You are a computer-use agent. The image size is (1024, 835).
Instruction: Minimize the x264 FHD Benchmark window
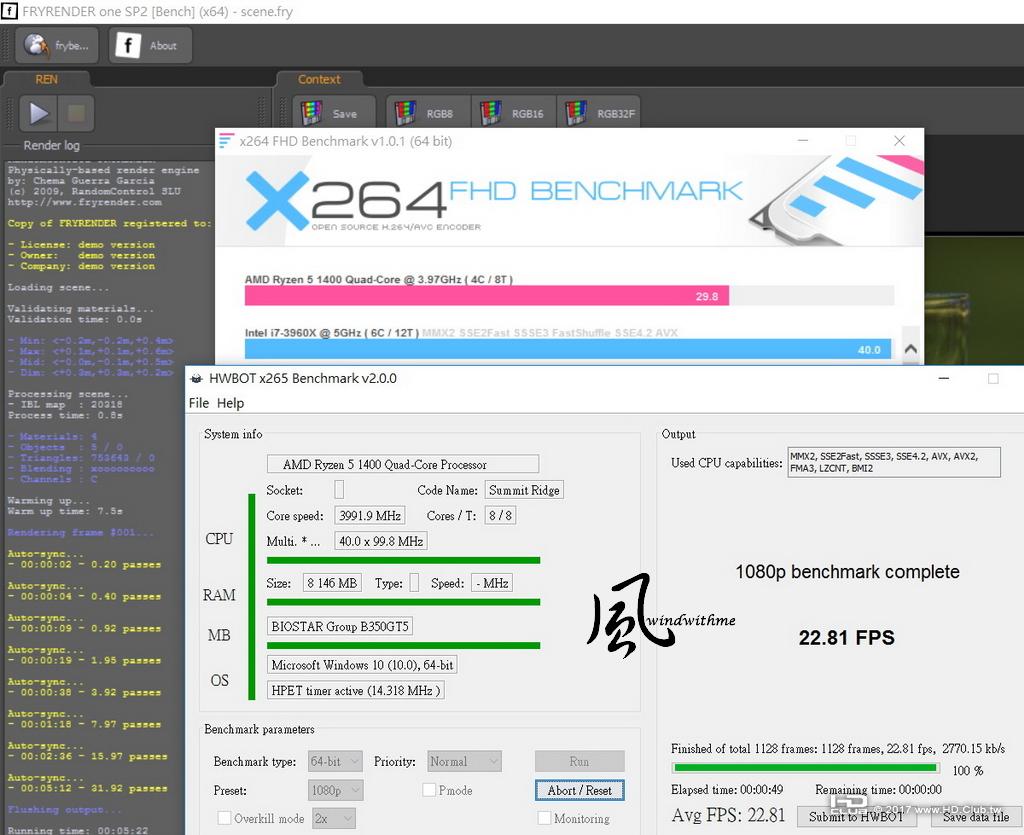pyautogui.click(x=803, y=140)
